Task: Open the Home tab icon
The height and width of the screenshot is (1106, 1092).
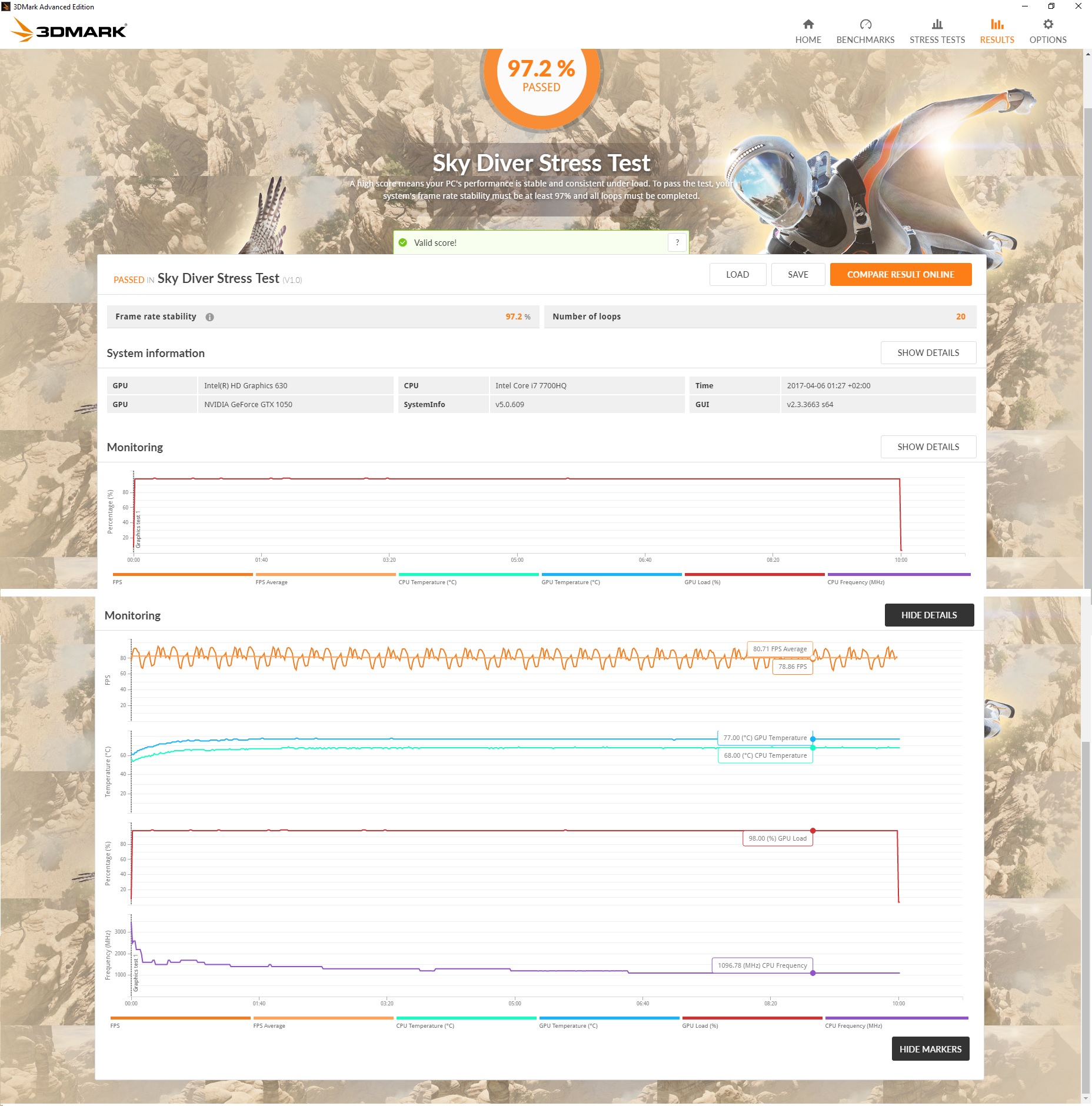Action: [808, 24]
